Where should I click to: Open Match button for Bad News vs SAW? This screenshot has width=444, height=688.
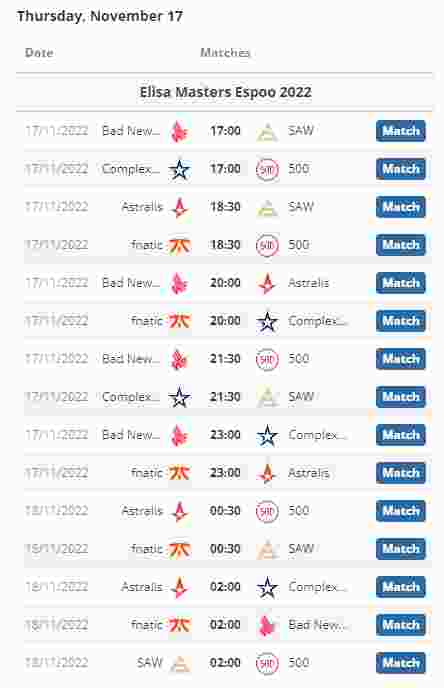coord(401,131)
